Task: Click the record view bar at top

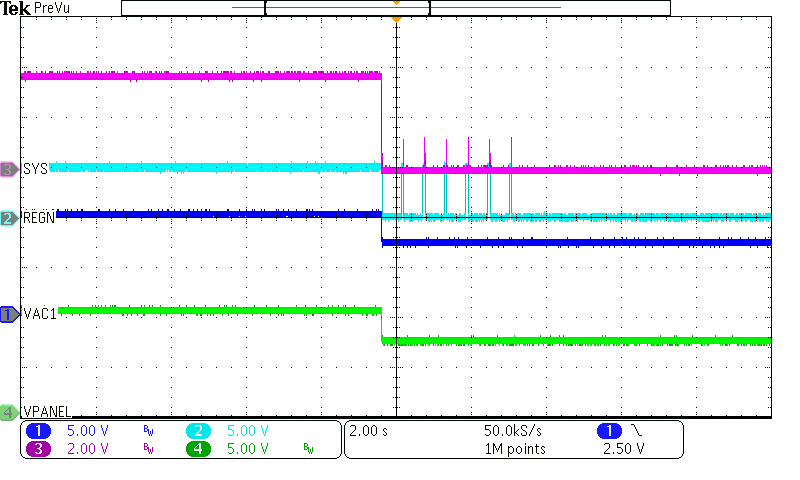Action: pos(395,8)
